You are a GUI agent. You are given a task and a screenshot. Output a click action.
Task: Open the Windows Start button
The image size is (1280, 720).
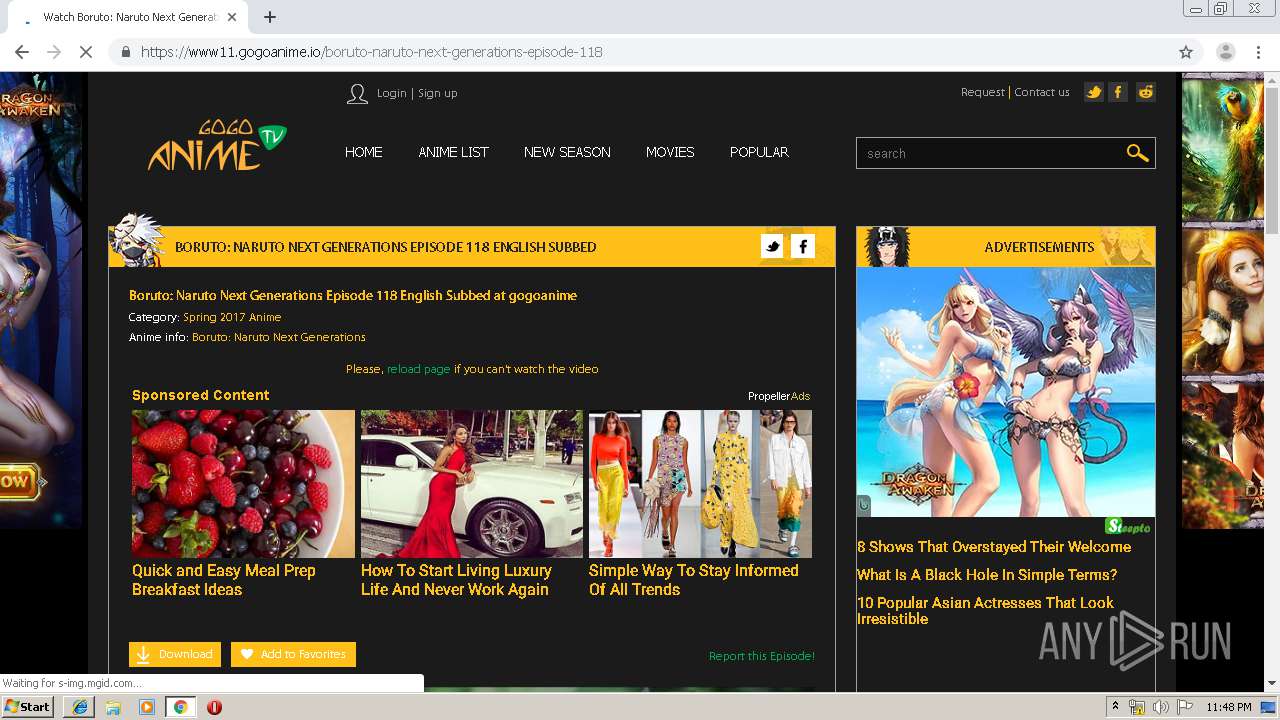tap(28, 707)
